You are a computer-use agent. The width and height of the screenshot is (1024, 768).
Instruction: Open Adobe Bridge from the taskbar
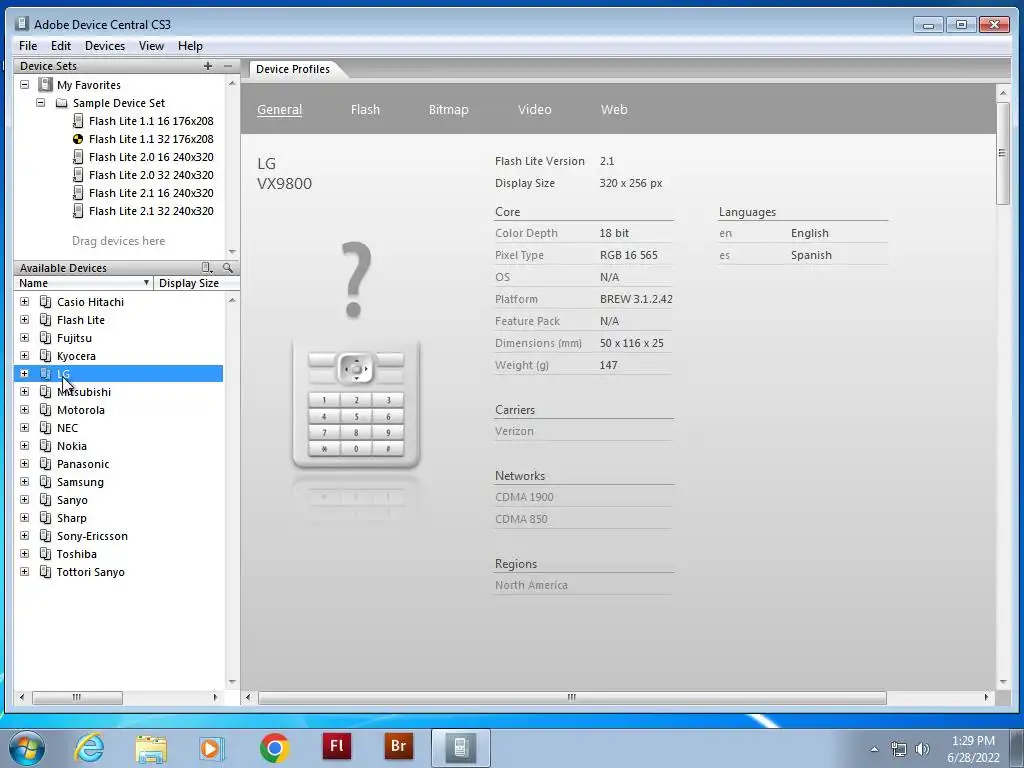pos(398,747)
